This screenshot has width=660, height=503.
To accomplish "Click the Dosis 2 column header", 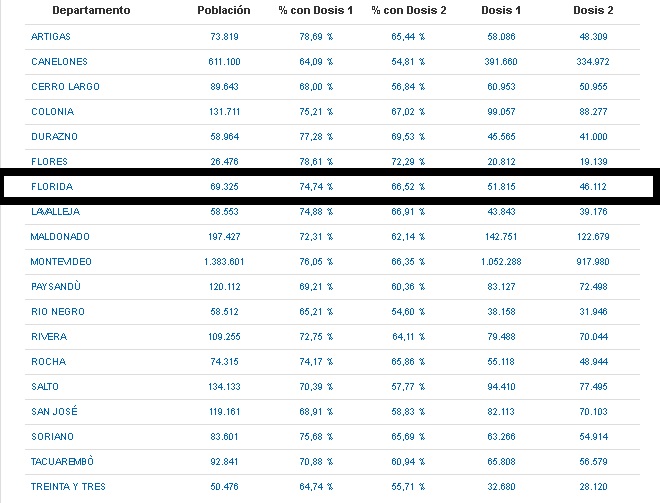I will click(x=593, y=10).
